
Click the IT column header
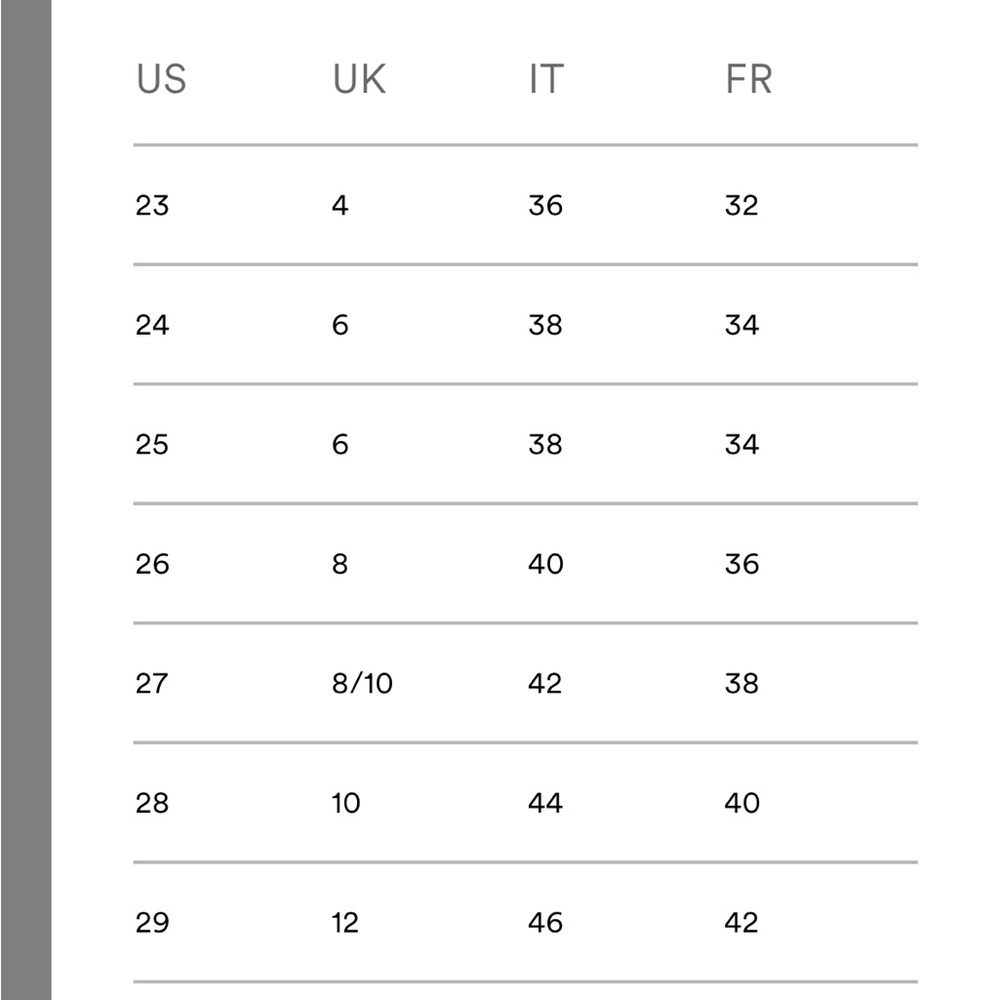coord(546,79)
